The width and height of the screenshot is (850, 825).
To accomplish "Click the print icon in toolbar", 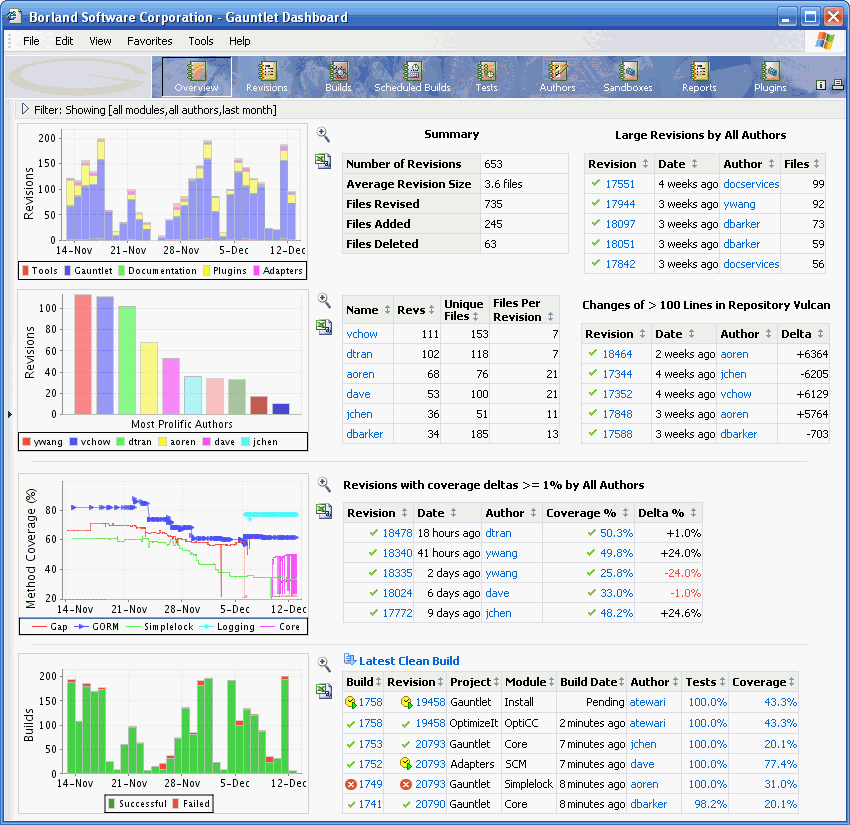I will (x=836, y=85).
